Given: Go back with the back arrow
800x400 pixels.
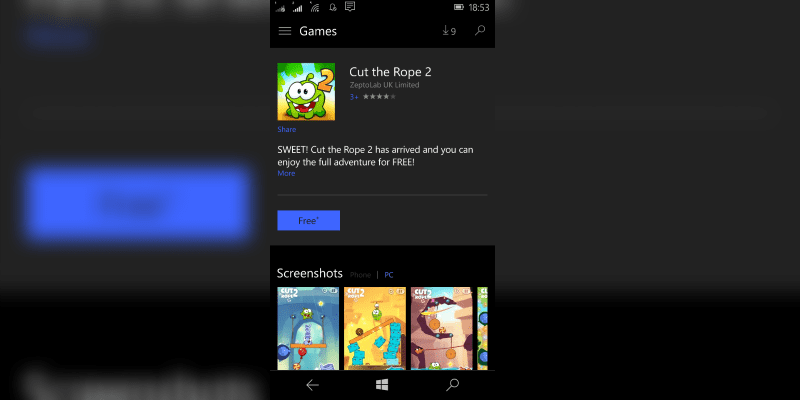Looking at the screenshot, I should click(x=312, y=385).
